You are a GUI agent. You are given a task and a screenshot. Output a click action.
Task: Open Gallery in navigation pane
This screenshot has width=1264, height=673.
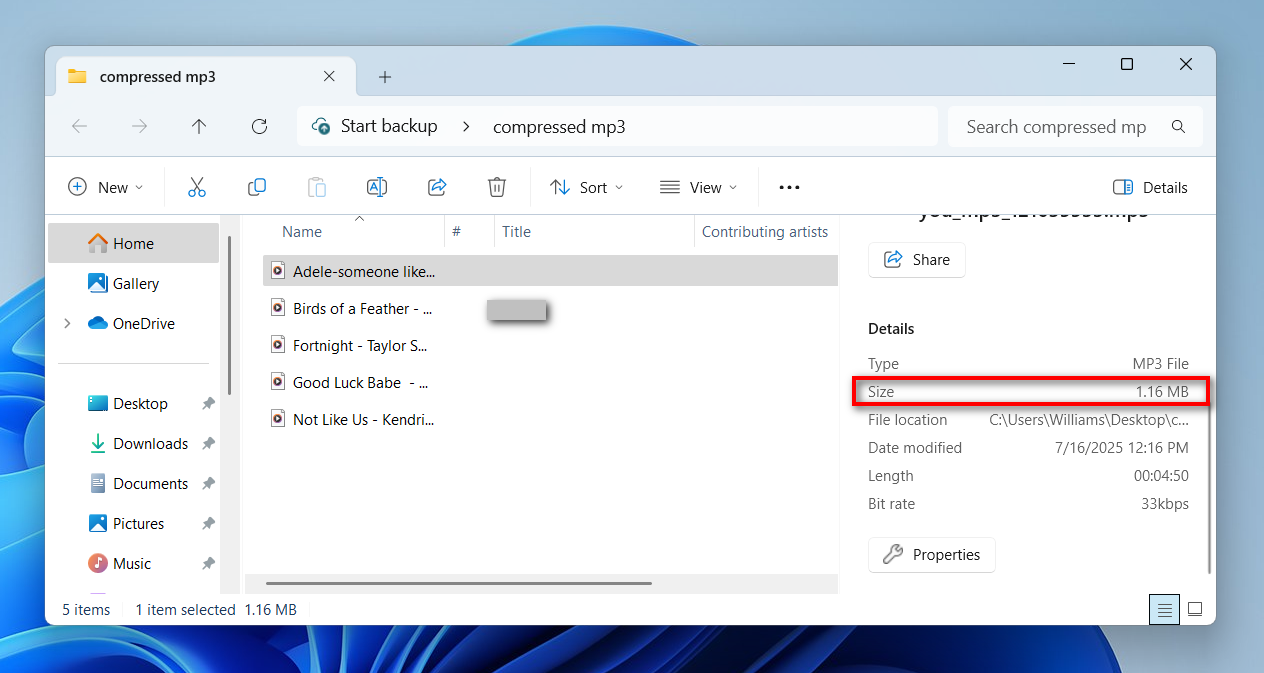(134, 283)
